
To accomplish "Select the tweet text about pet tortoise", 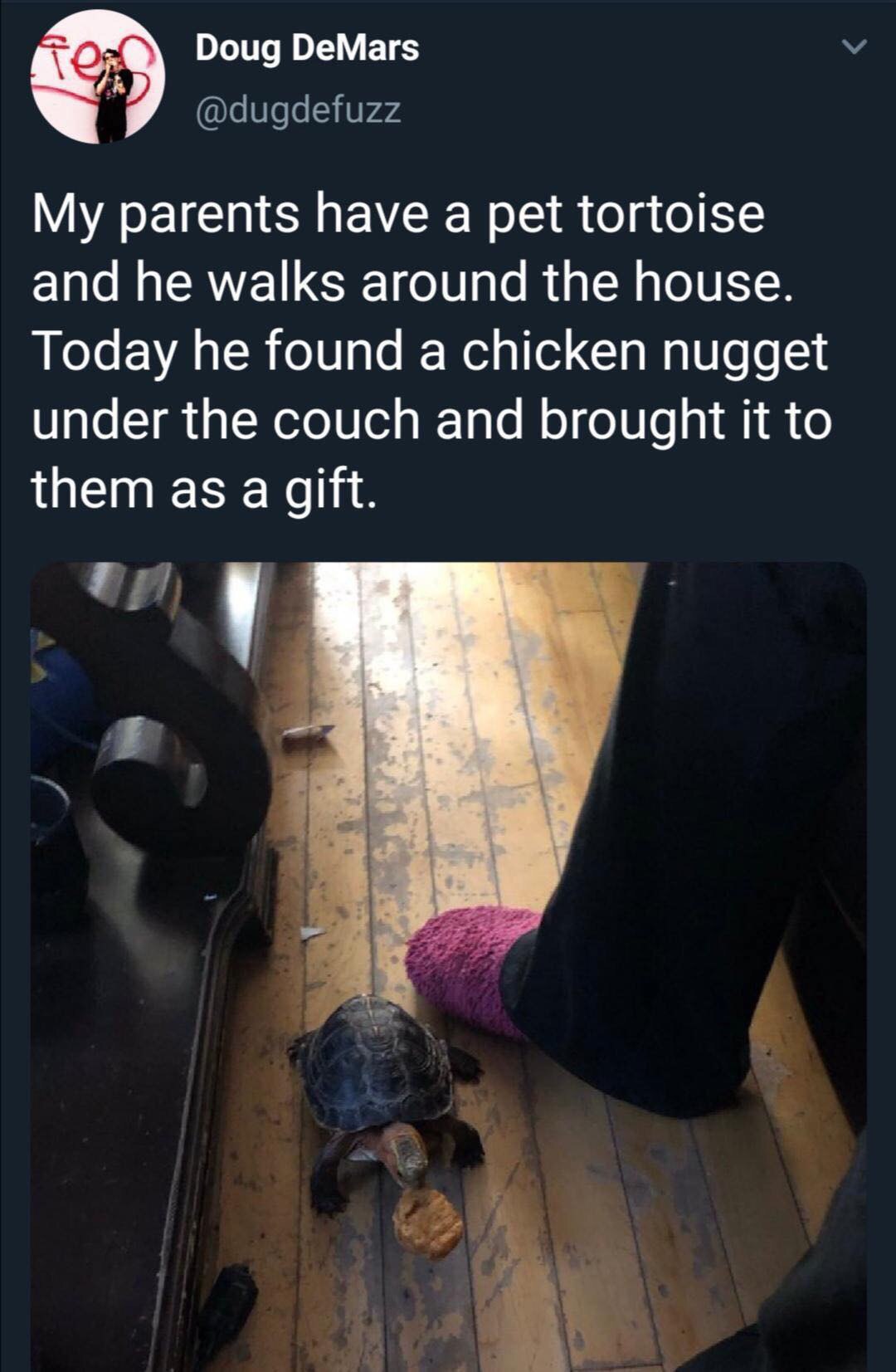I will pos(431,350).
